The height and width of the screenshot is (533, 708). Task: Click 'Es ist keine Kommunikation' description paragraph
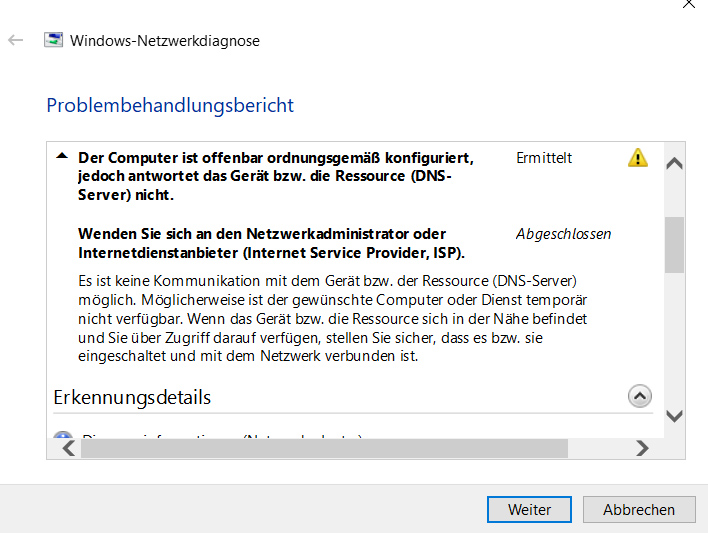coord(333,318)
